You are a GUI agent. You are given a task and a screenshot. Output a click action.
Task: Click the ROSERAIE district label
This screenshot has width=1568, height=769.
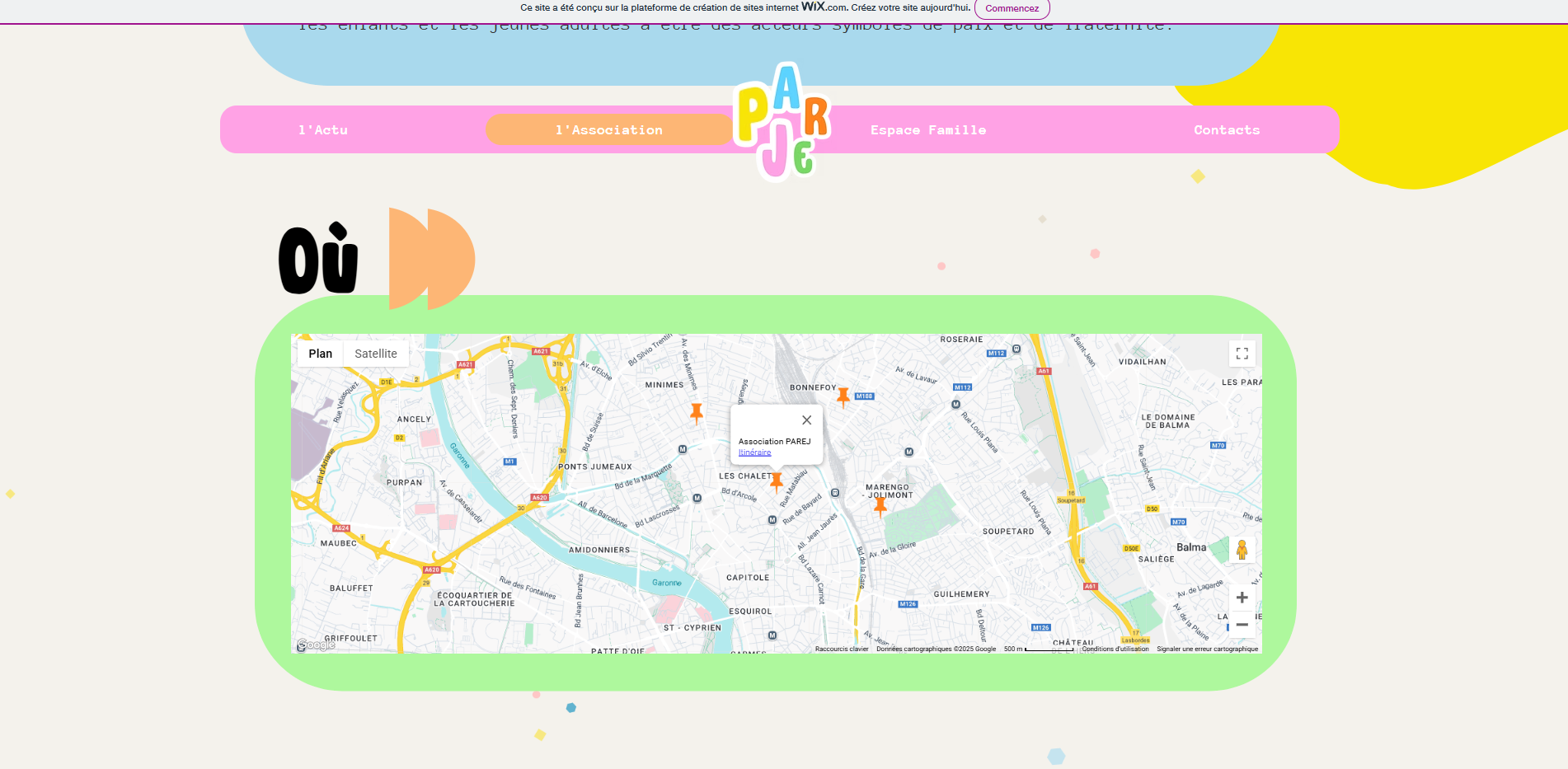(962, 340)
